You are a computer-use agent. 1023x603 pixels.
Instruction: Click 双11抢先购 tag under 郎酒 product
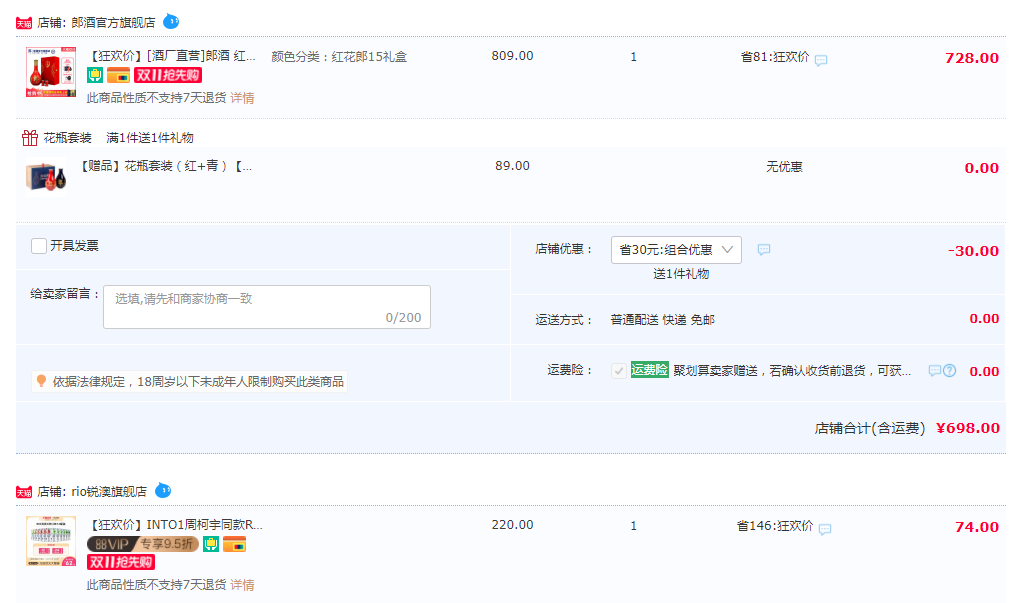pyautogui.click(x=168, y=75)
